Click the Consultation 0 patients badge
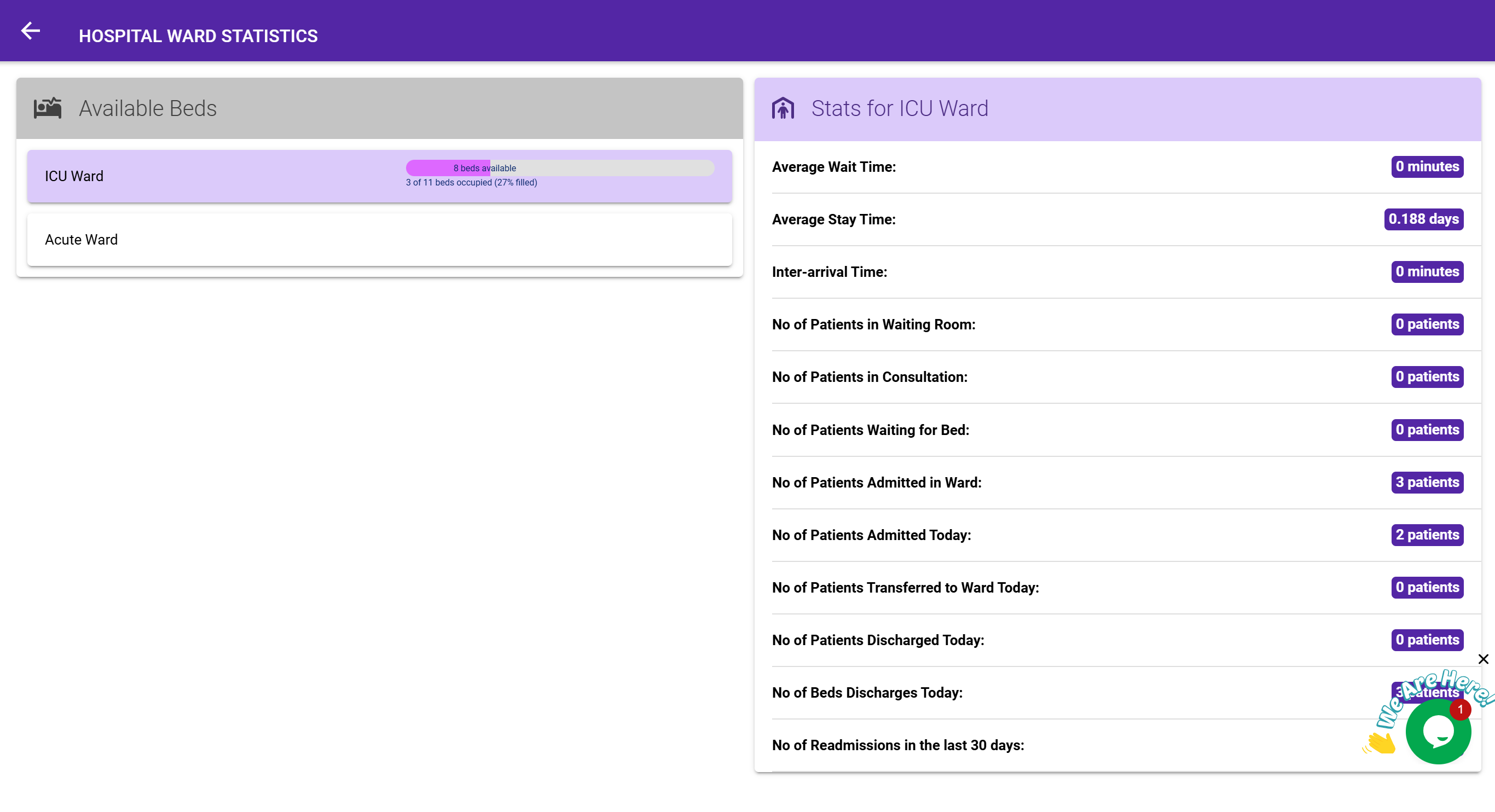The image size is (1495, 812). coord(1427,376)
